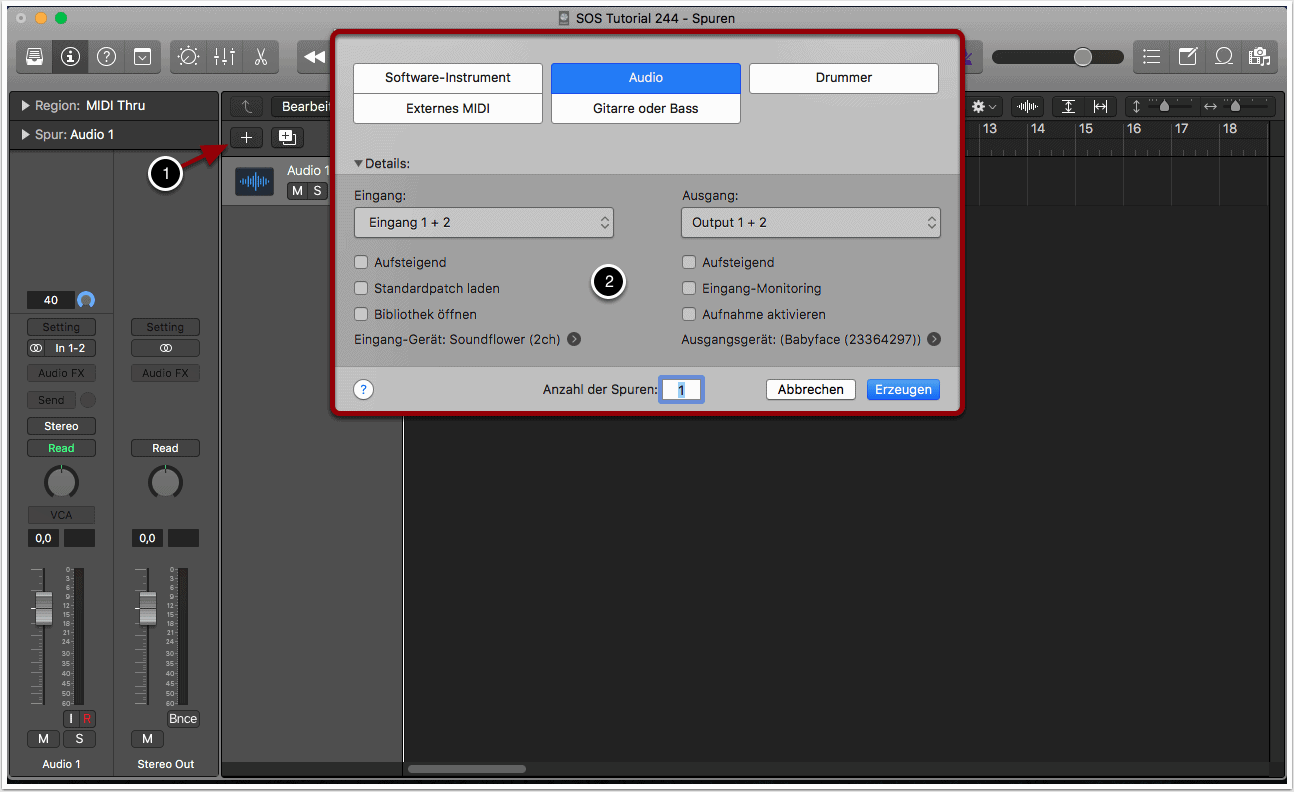1294x792 pixels.
Task: Open the Mixer from the toolbar icon
Action: pos(224,57)
